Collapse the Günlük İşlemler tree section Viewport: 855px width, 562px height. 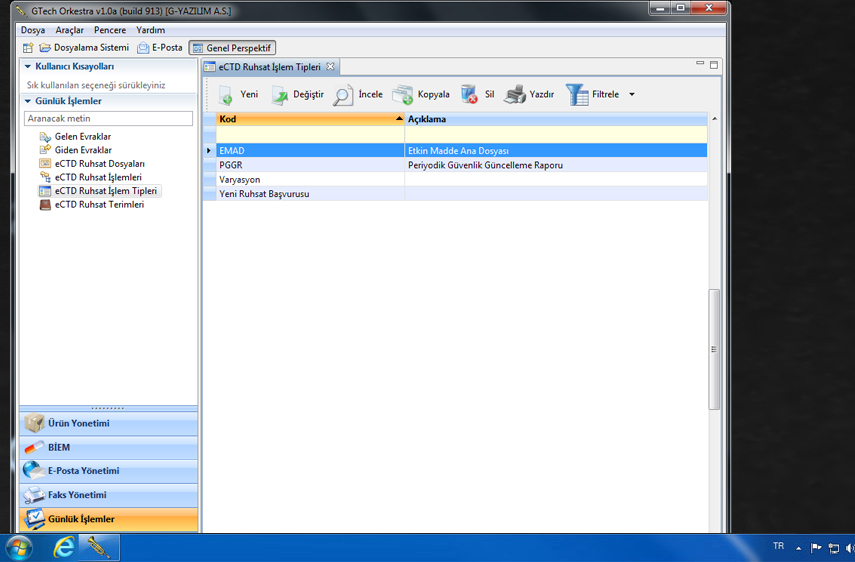[28, 101]
